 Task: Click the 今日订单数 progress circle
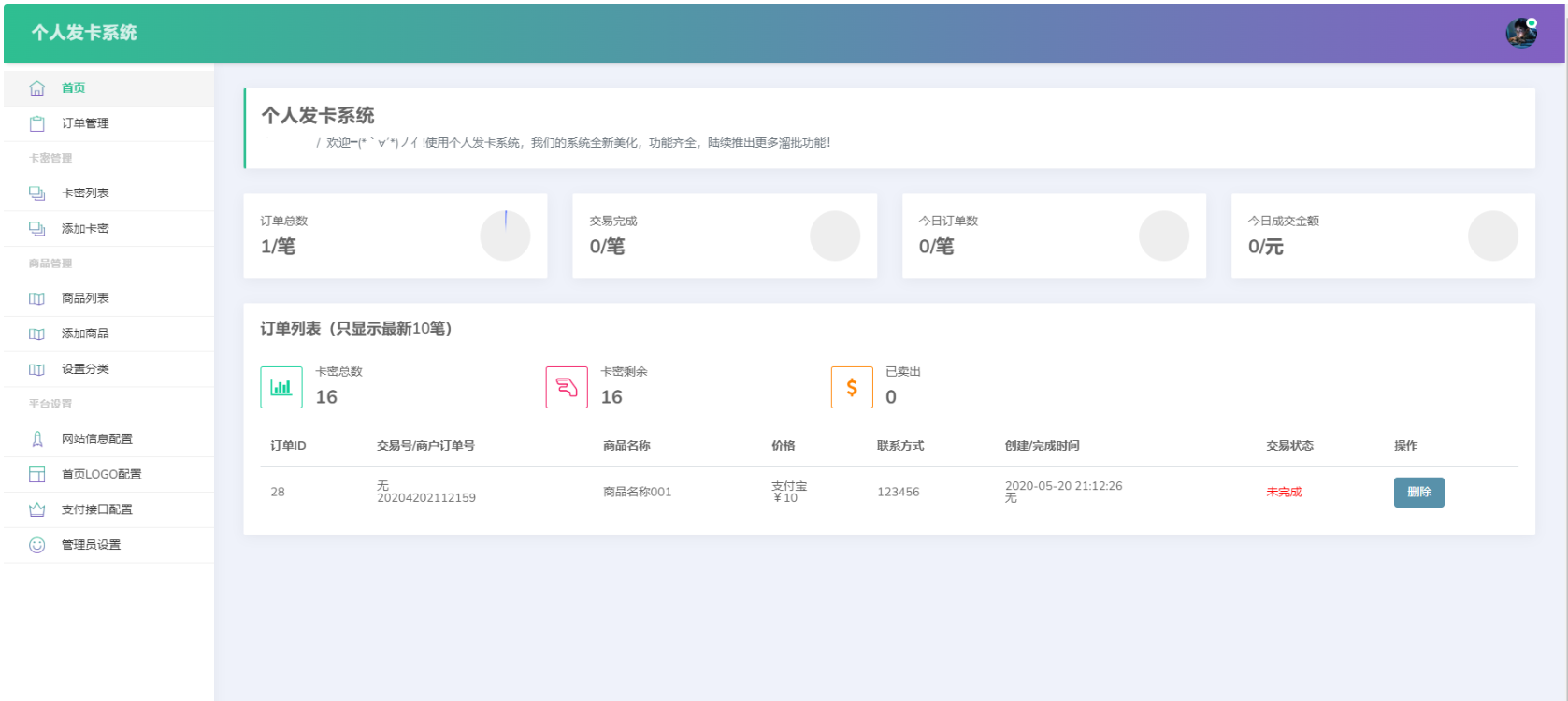tap(1164, 236)
